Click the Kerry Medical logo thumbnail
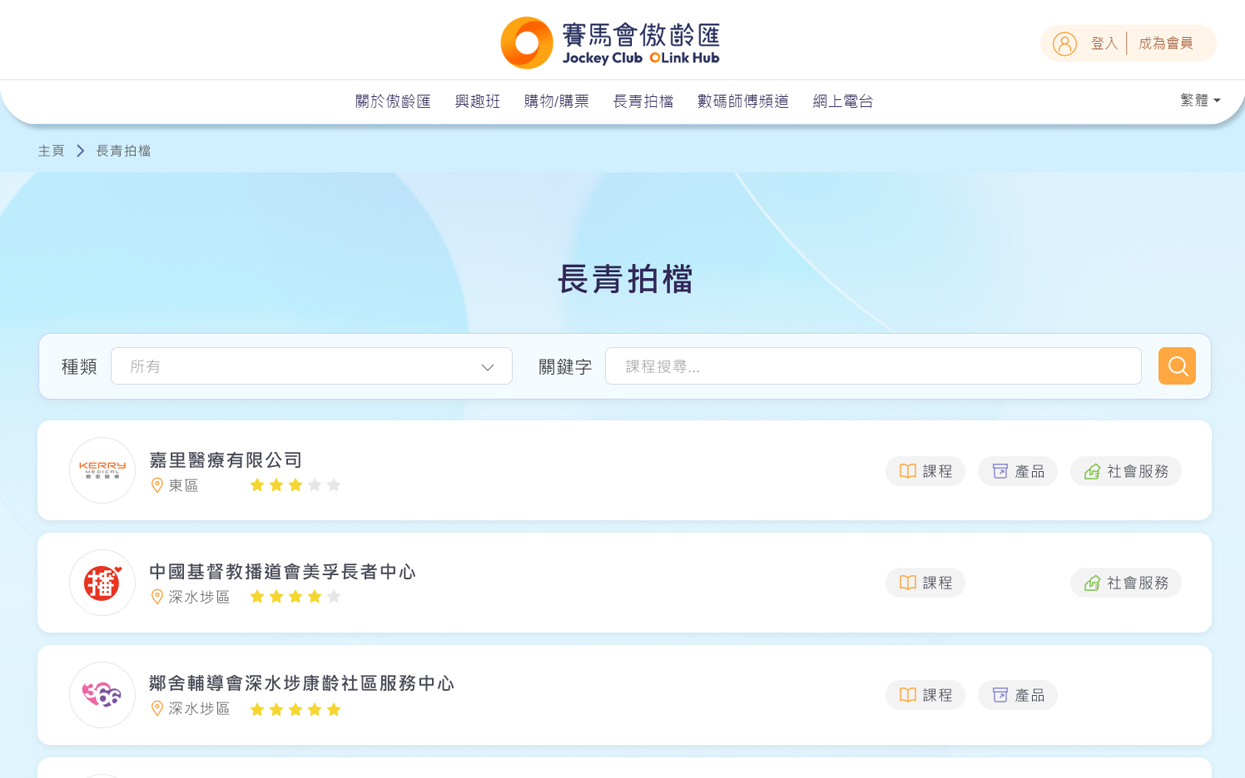The width and height of the screenshot is (1245, 778). [102, 470]
